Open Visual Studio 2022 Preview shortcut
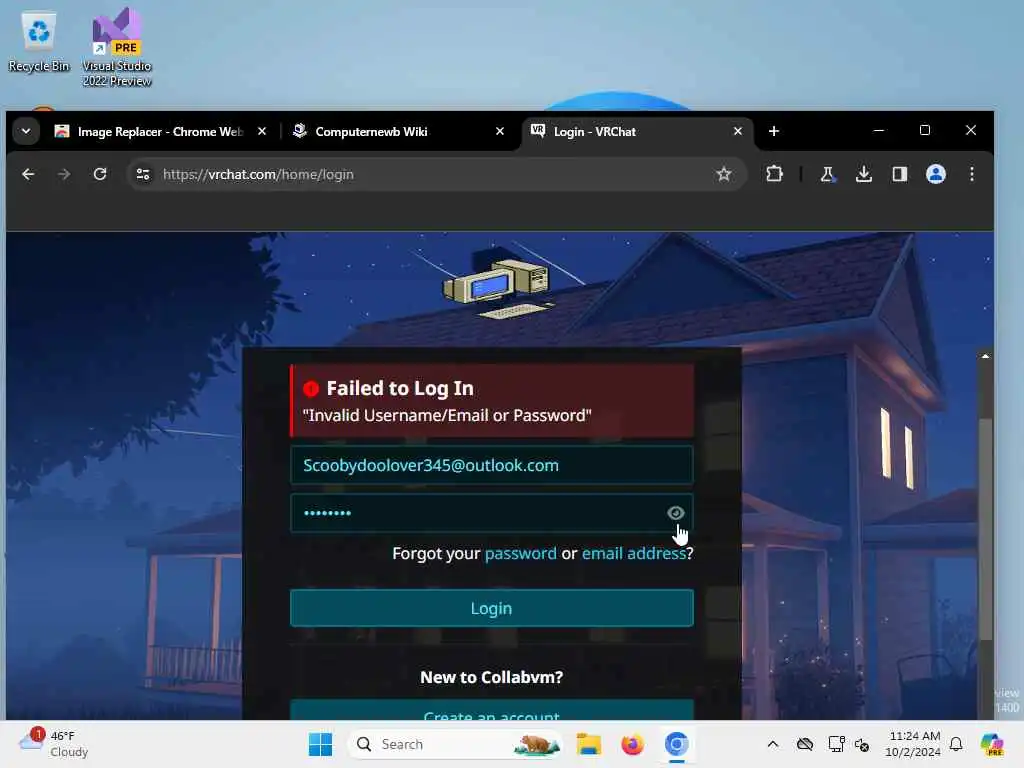 [117, 47]
